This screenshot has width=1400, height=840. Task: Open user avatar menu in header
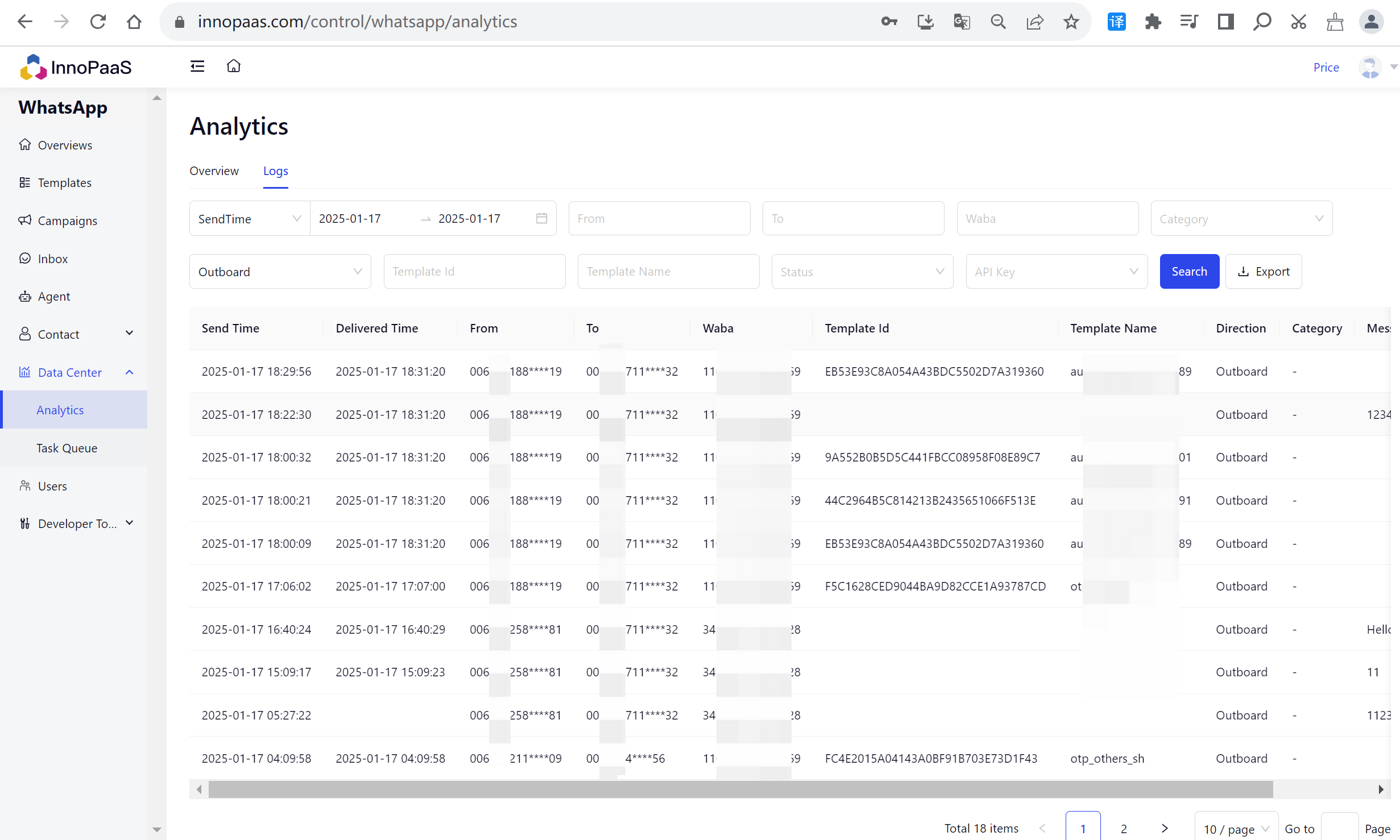(x=1370, y=67)
